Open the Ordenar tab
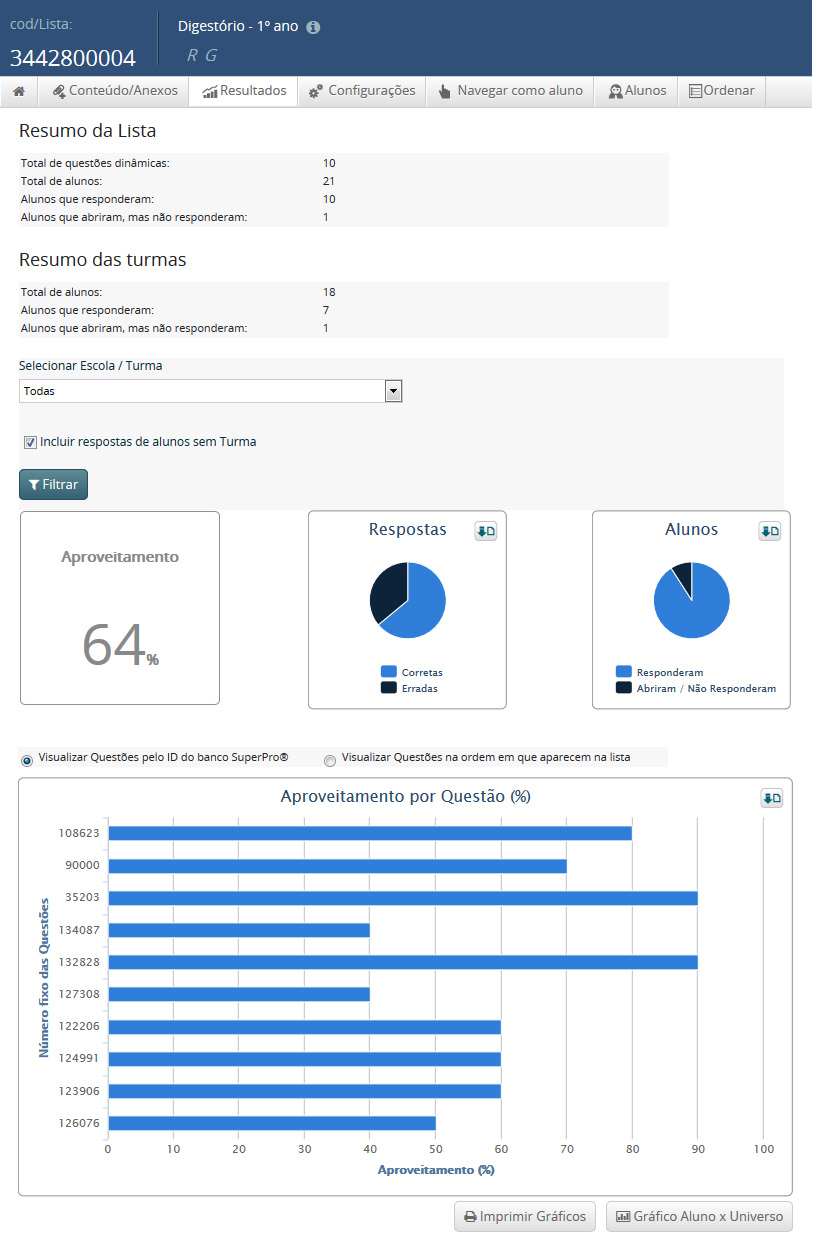This screenshot has height=1242, width=824. tap(722, 91)
